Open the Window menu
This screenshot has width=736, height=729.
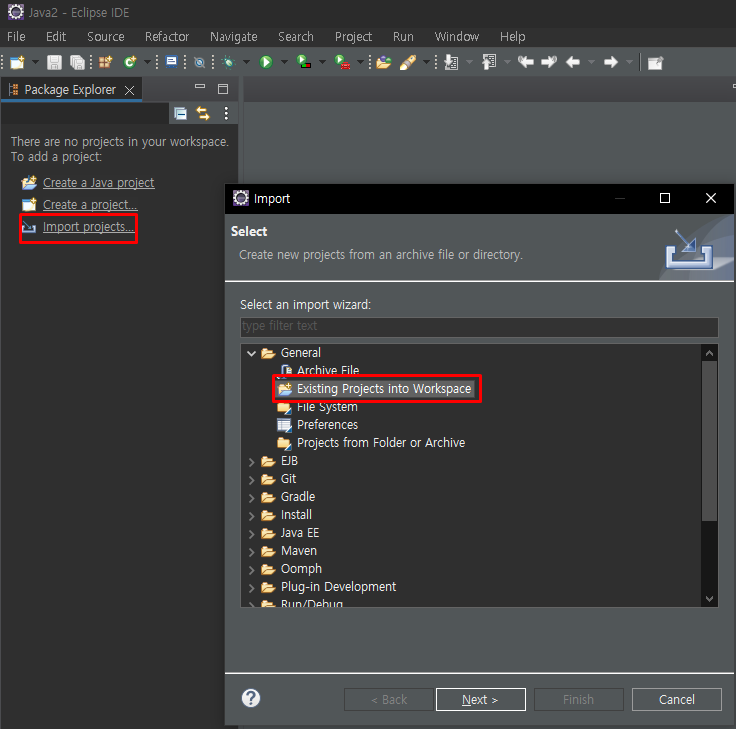click(x=457, y=37)
